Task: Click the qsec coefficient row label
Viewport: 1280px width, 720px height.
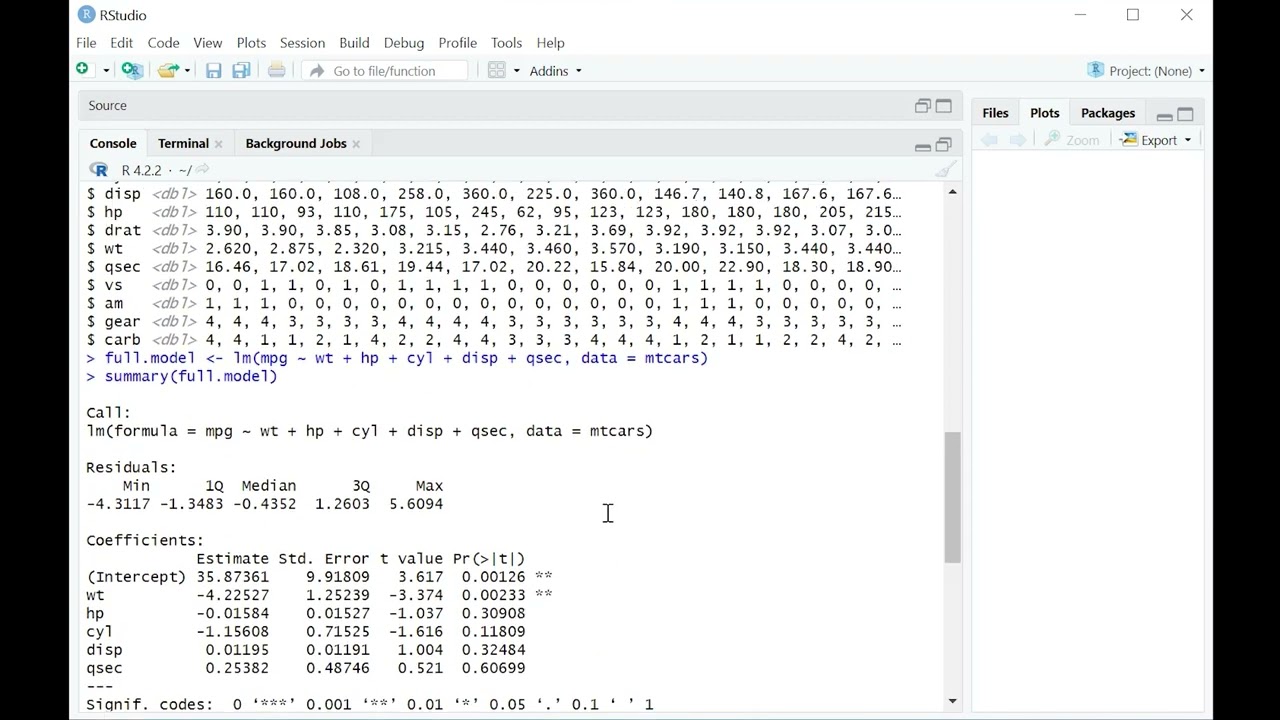Action: (104, 668)
